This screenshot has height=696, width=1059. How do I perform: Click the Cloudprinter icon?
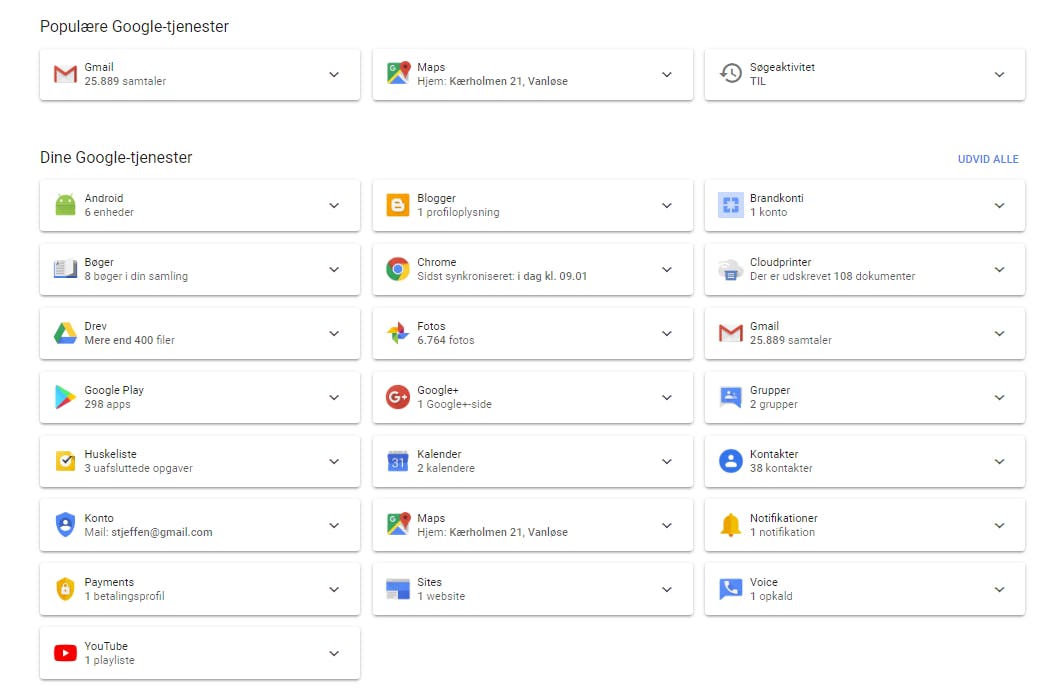731,269
